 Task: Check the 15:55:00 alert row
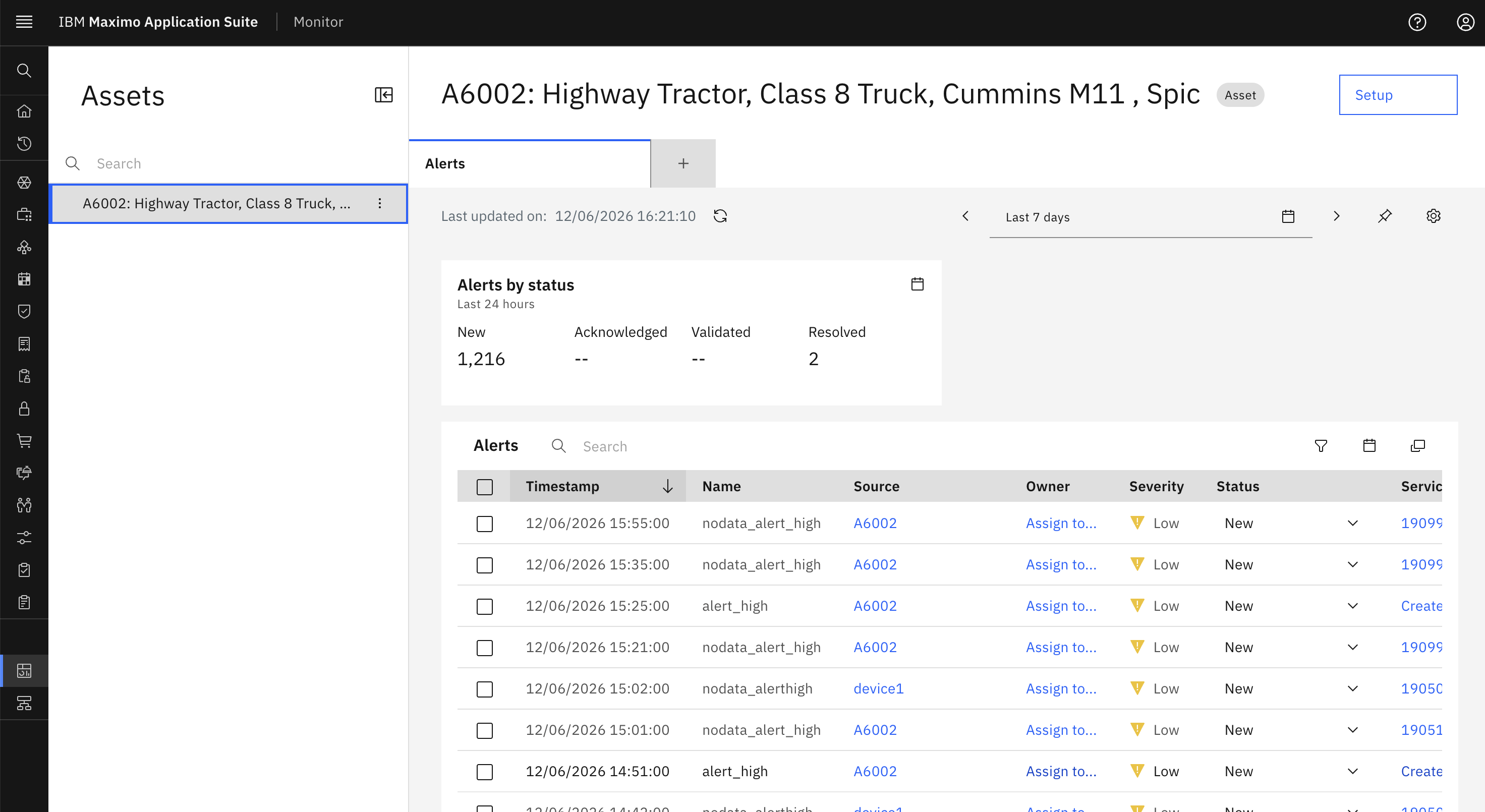point(485,524)
